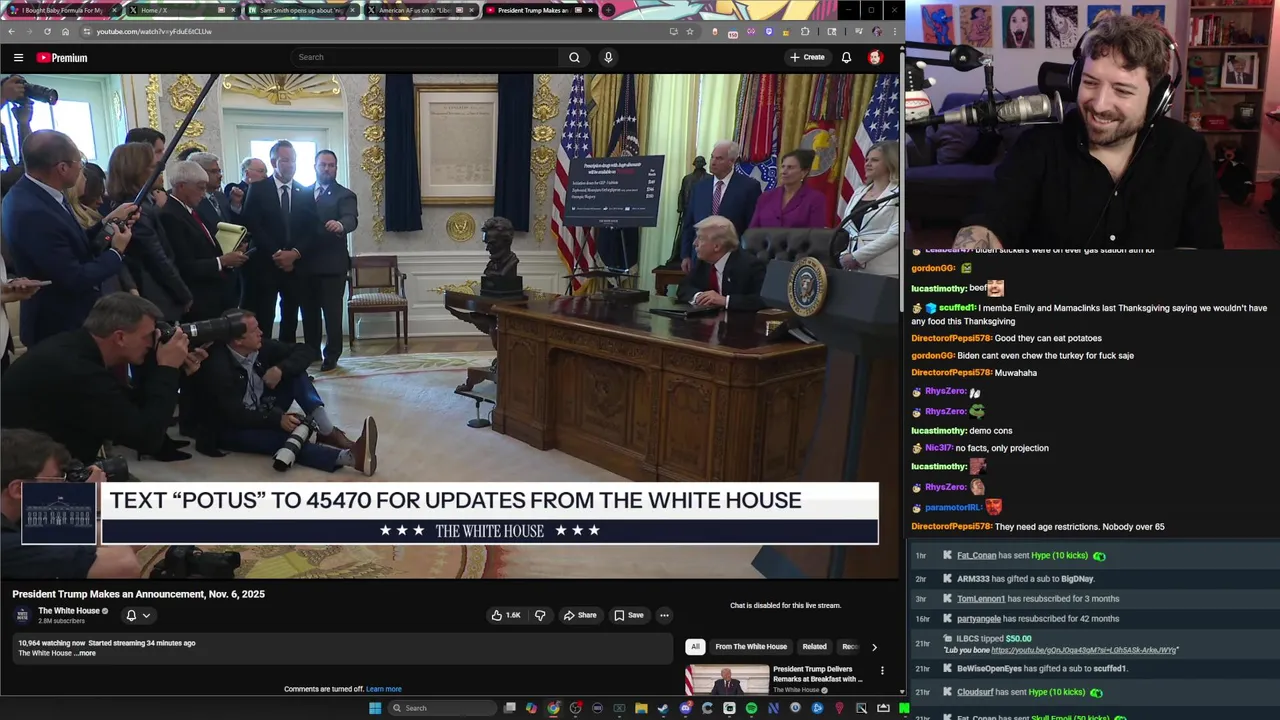The height and width of the screenshot is (720, 1280).
Task: Switch to 'I Bought Baby Formula' tab
Action: [x=61, y=10]
